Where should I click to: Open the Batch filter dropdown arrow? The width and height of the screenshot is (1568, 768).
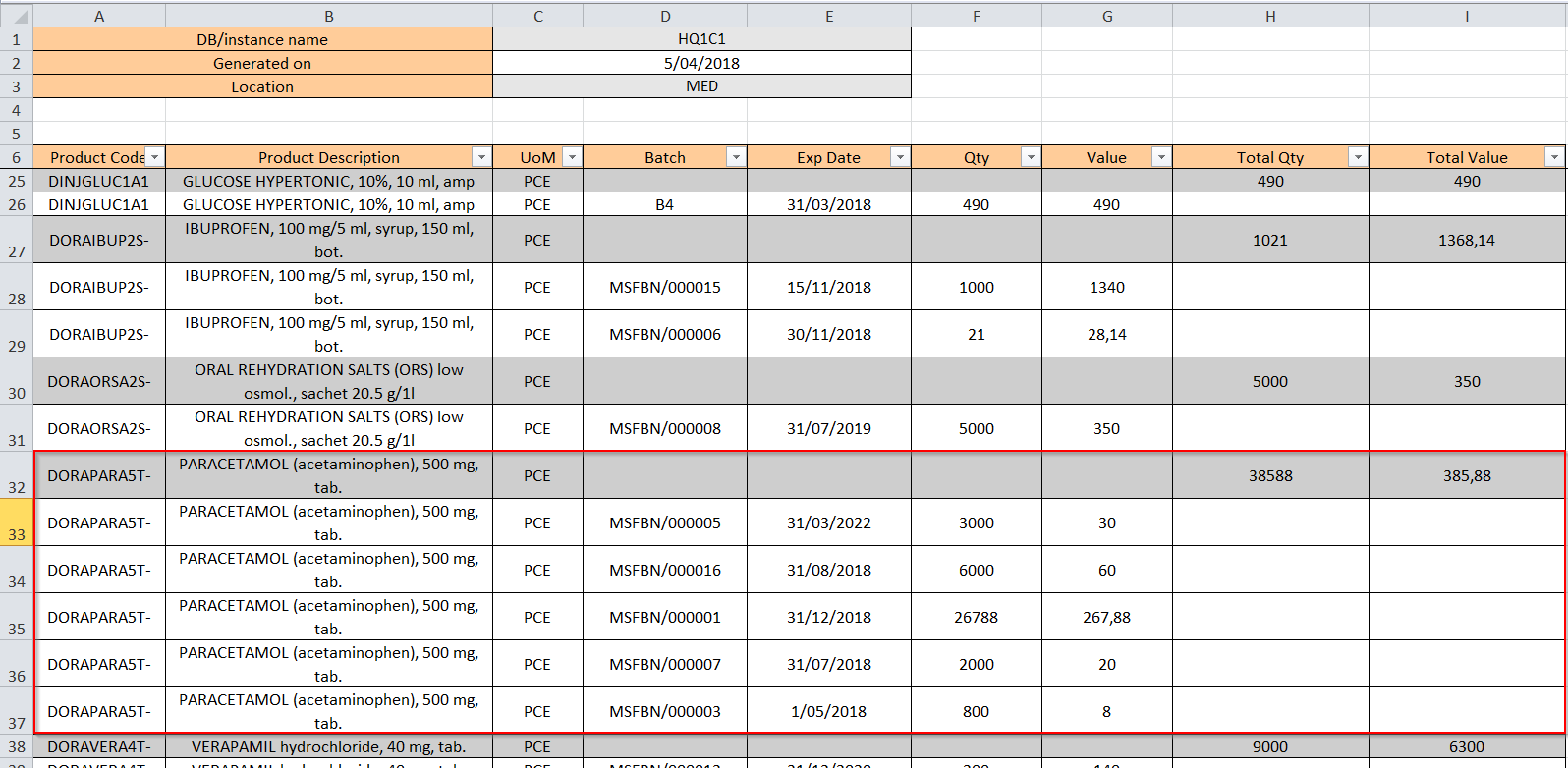point(736,157)
